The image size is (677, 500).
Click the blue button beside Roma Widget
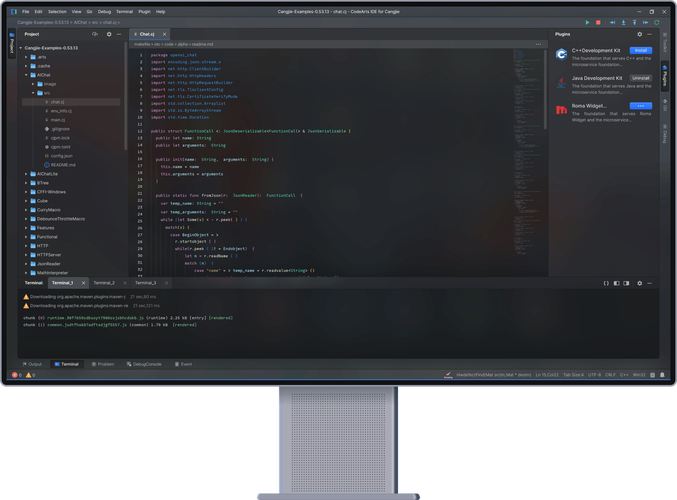point(641,106)
